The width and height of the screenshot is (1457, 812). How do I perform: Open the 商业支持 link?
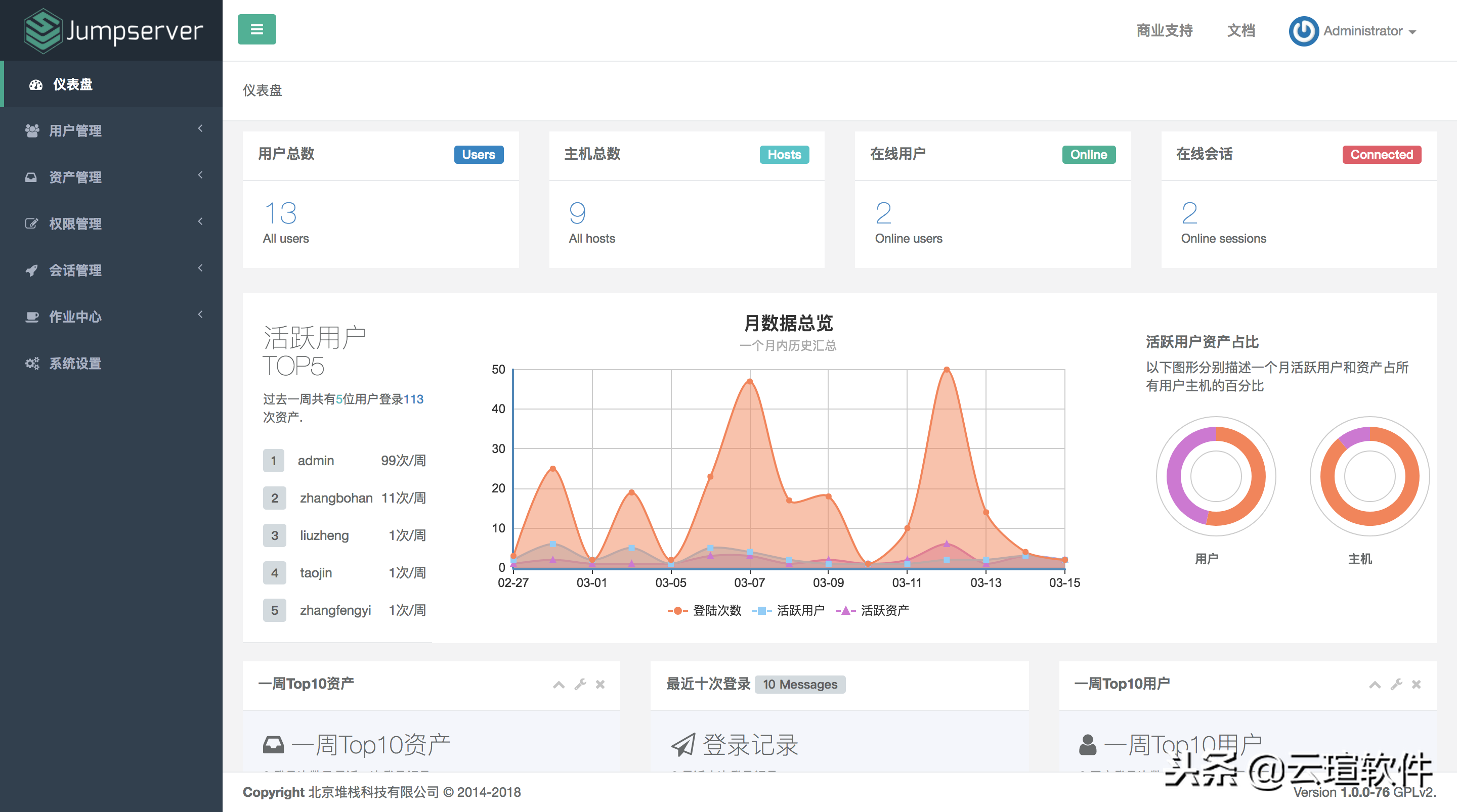tap(1164, 30)
